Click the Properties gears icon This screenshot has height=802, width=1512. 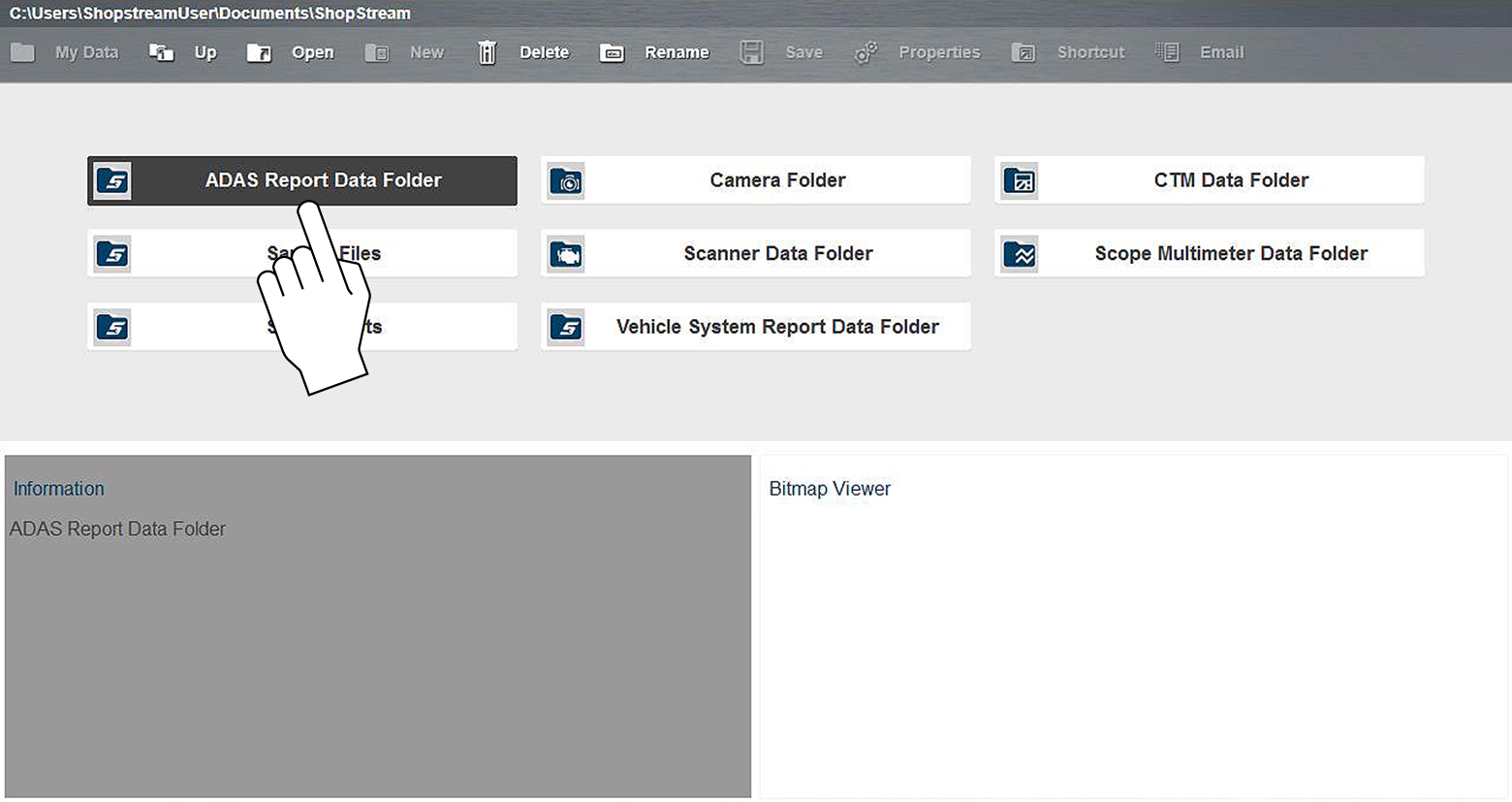point(866,52)
